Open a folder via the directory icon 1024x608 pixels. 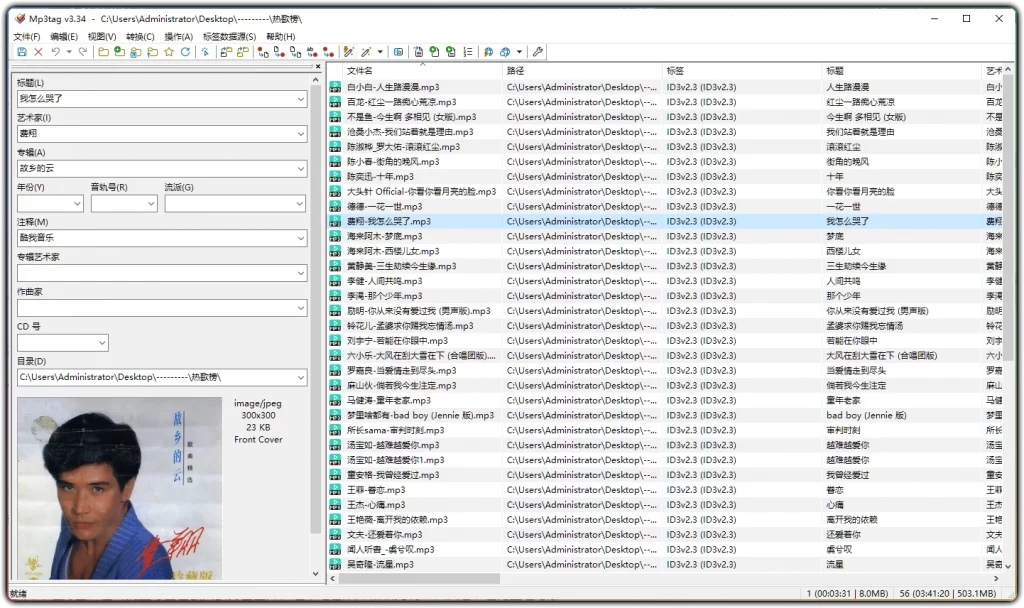point(104,50)
